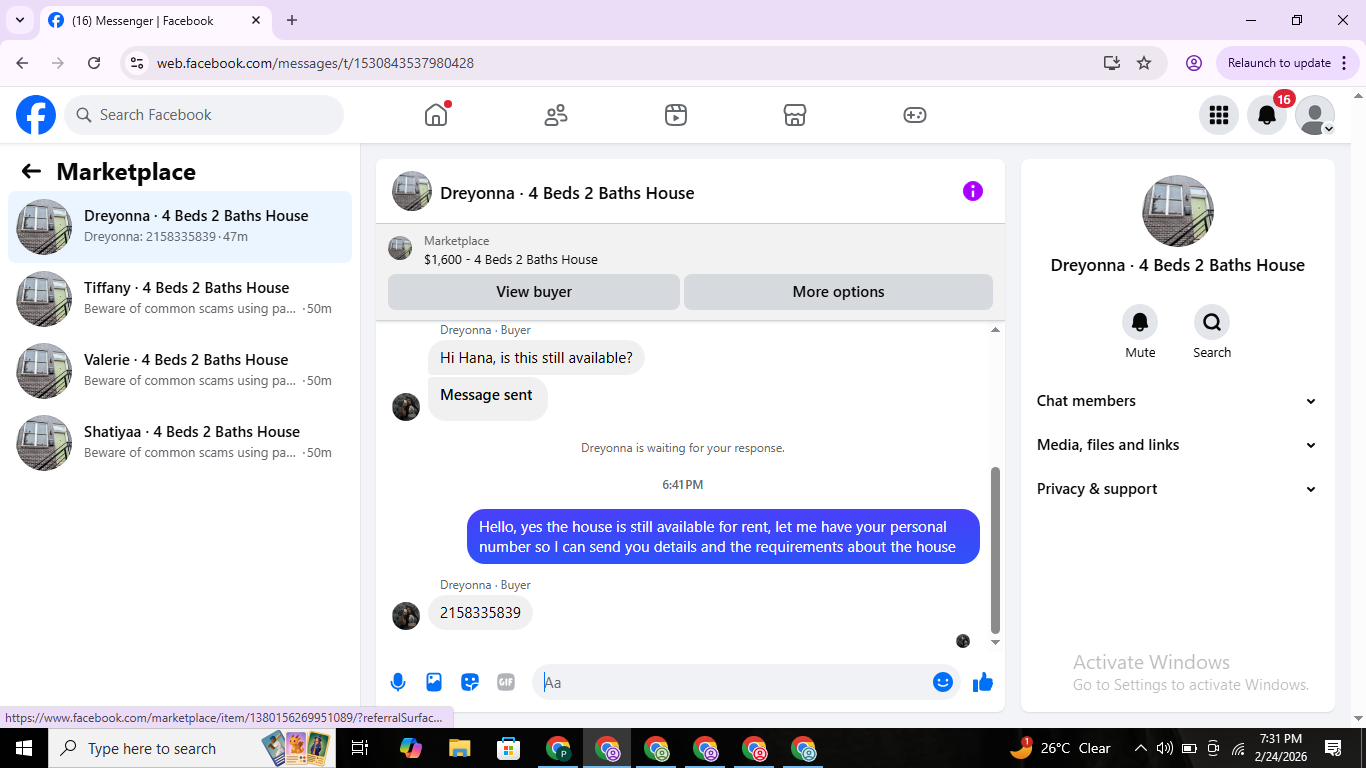Click Relaunch to update button
The width and height of the screenshot is (1366, 768).
click(1288, 63)
